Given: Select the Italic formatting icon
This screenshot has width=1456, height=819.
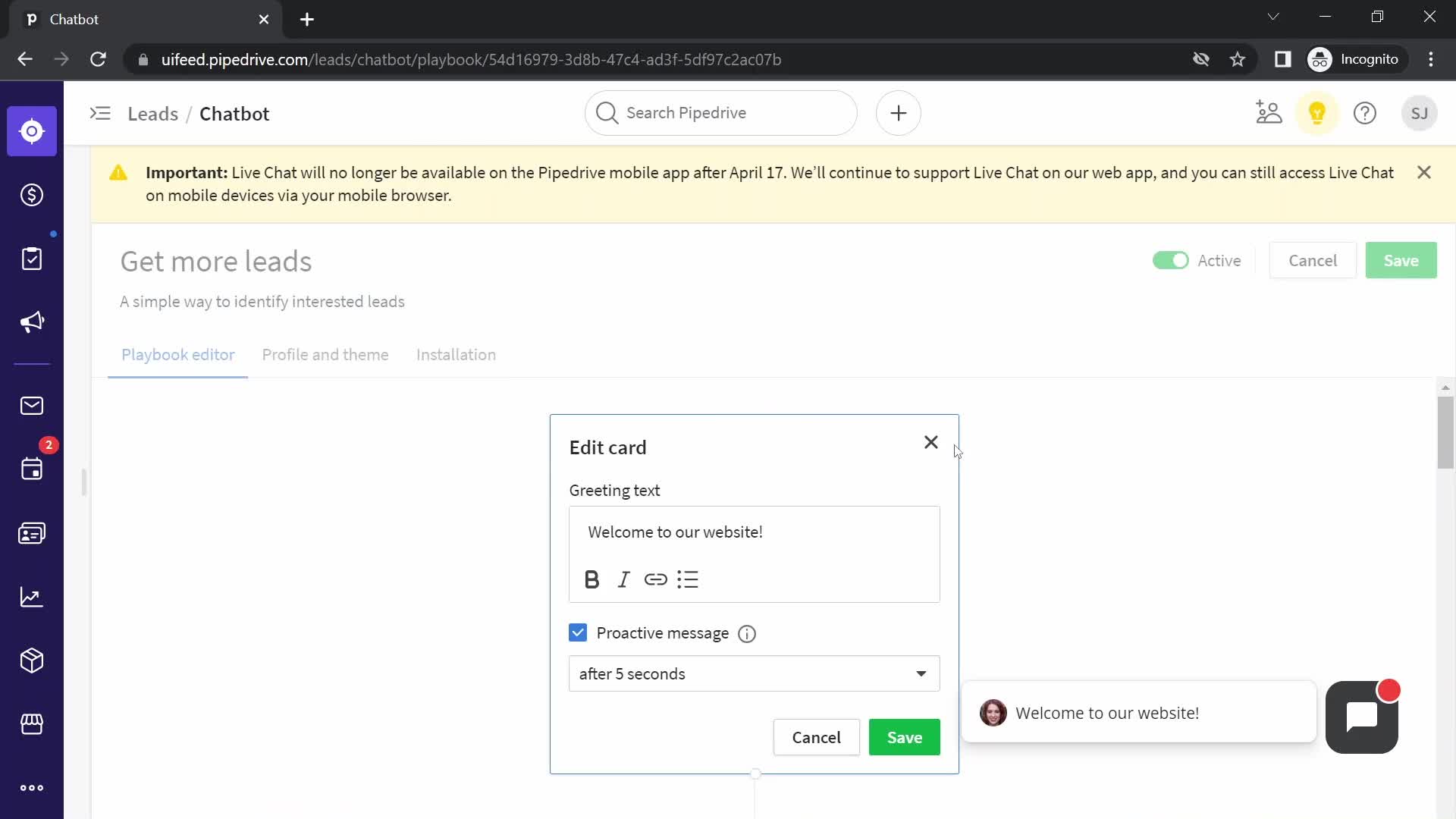Looking at the screenshot, I should pyautogui.click(x=624, y=579).
